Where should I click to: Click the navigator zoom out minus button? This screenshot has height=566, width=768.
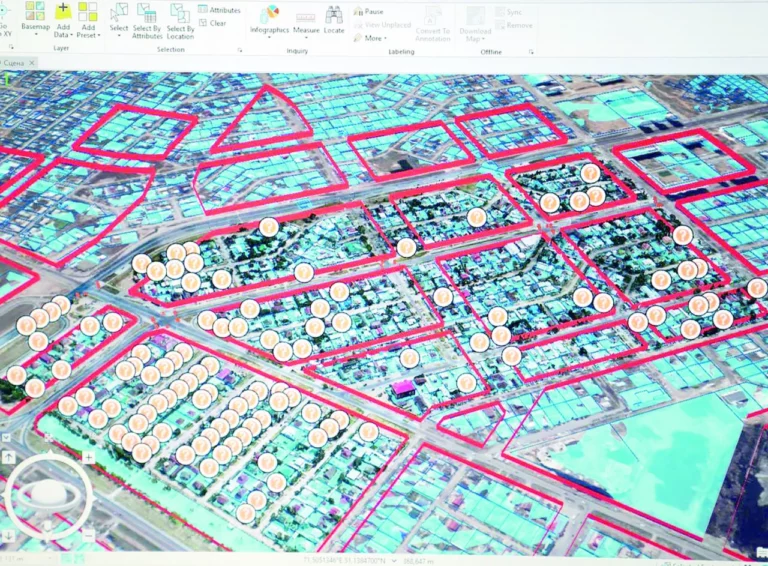[88, 536]
